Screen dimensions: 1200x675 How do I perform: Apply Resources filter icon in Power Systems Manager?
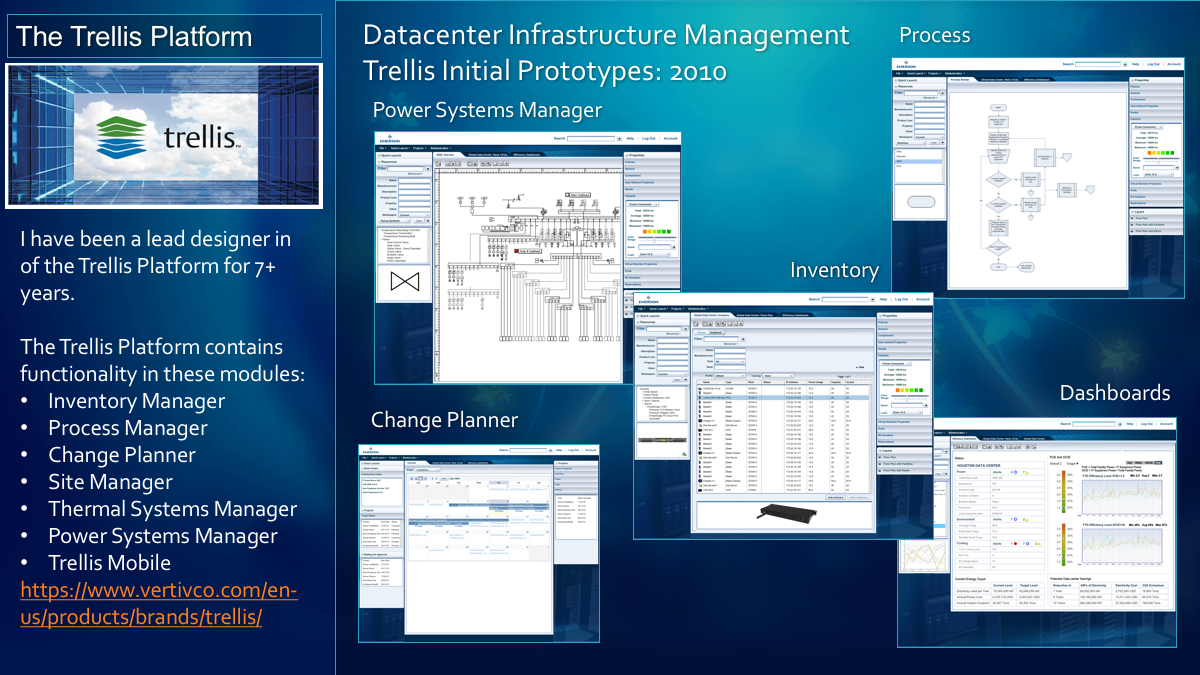pos(428,169)
